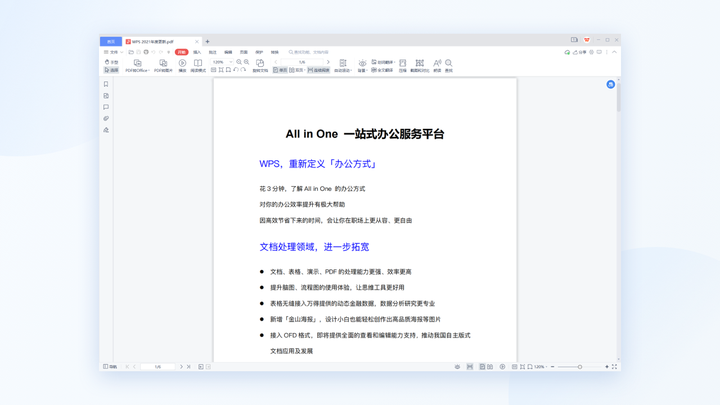Toggle the Navigation pane in the status bar
720x405 pixels.
coord(110,366)
